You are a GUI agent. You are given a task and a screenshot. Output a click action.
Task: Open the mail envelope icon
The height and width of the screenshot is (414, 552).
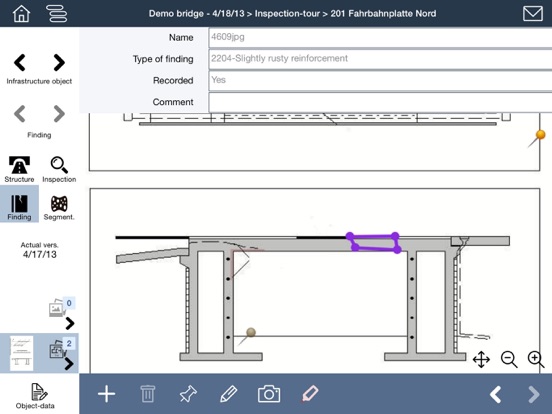533,13
